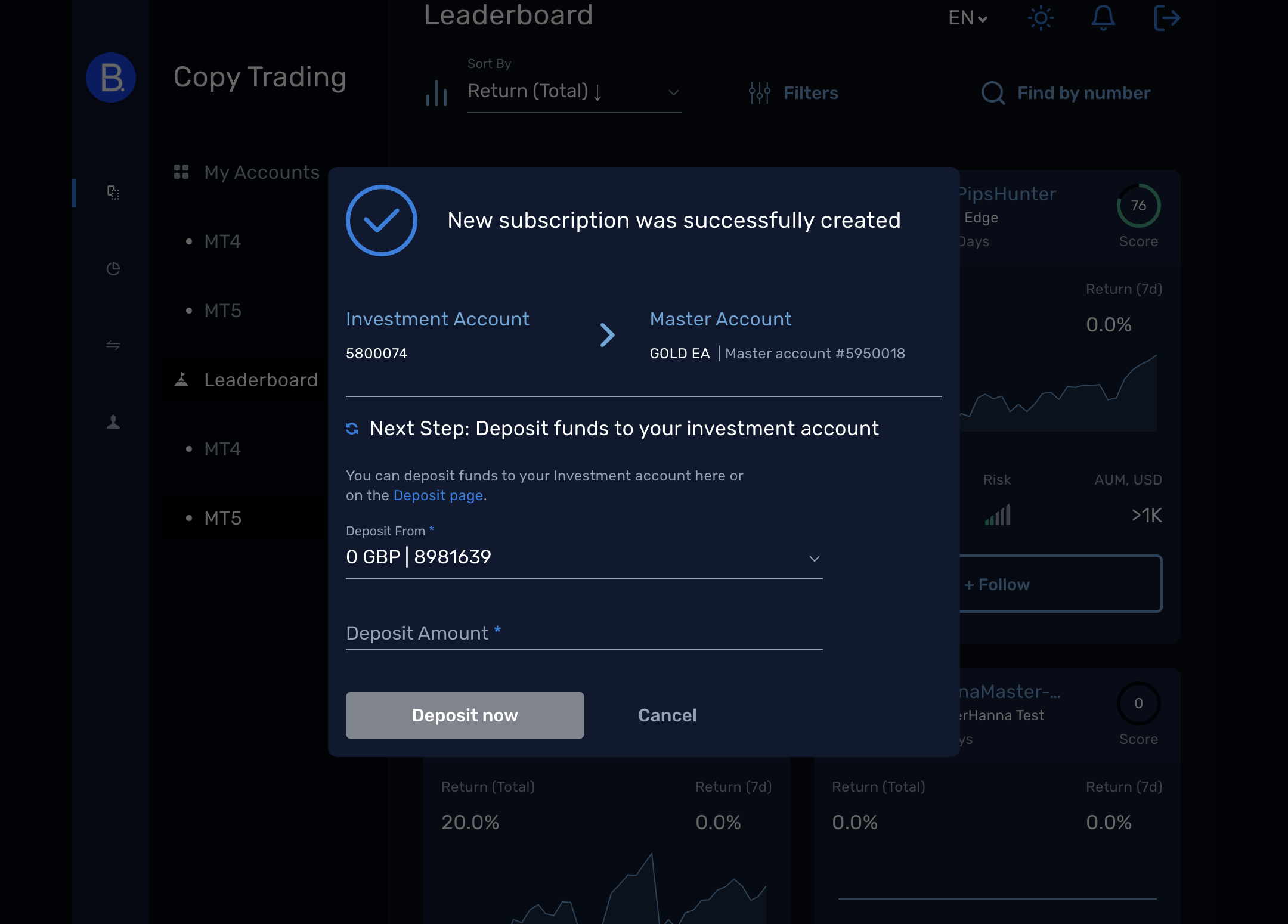The height and width of the screenshot is (924, 1288).
Task: Click the My Accounts grid icon
Action: coord(181,172)
